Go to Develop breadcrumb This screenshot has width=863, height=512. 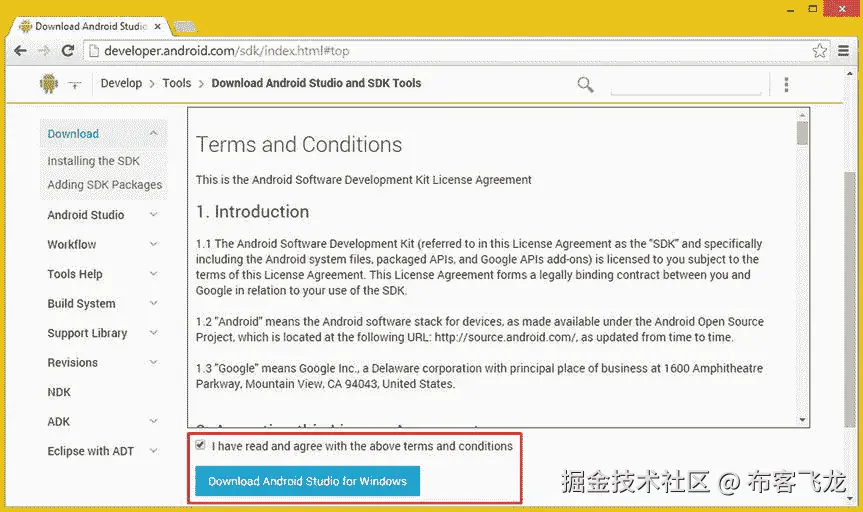(x=121, y=83)
